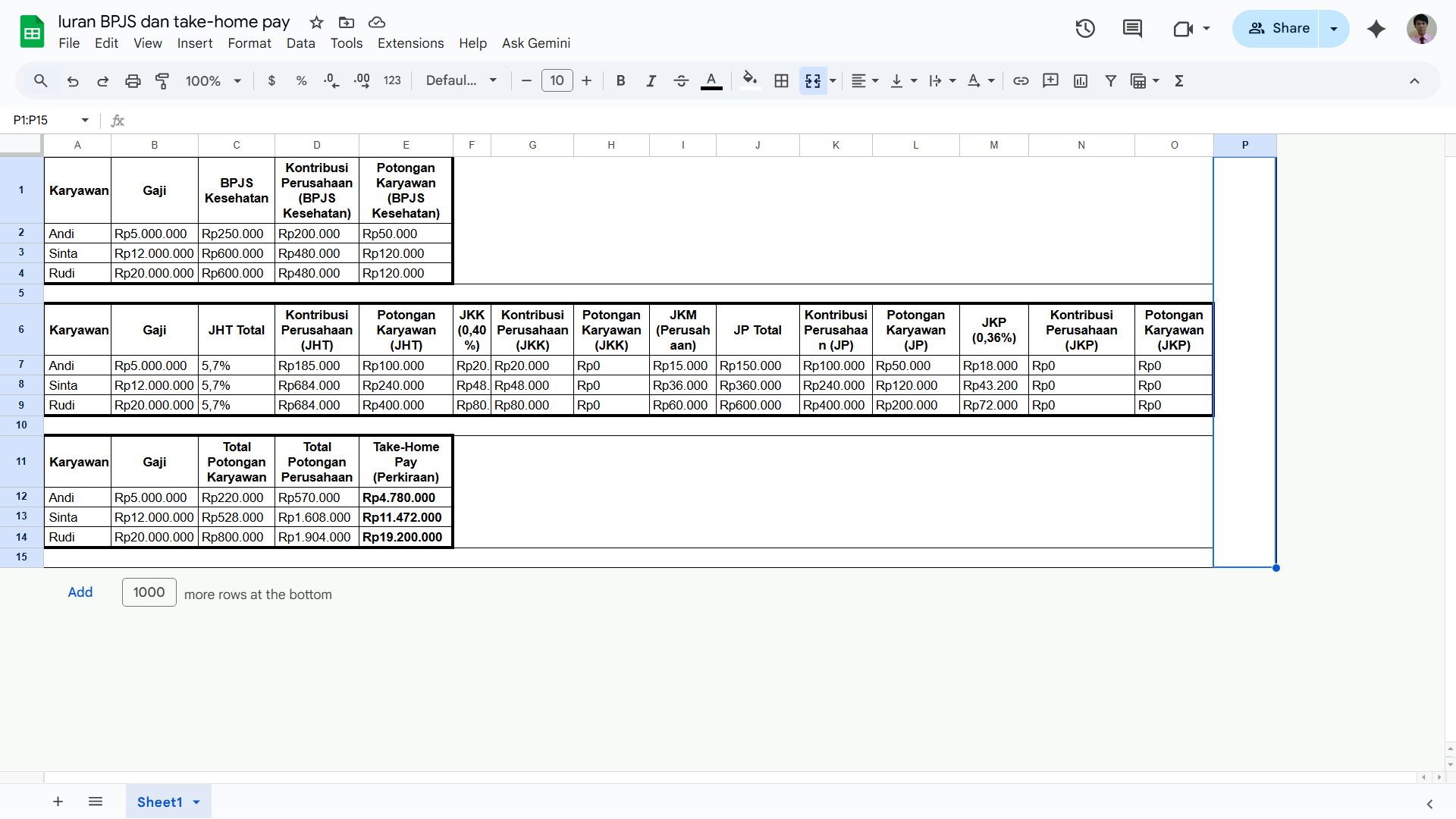Open the font family dropdown
Viewport: 1456px width, 819px height.
click(x=461, y=81)
